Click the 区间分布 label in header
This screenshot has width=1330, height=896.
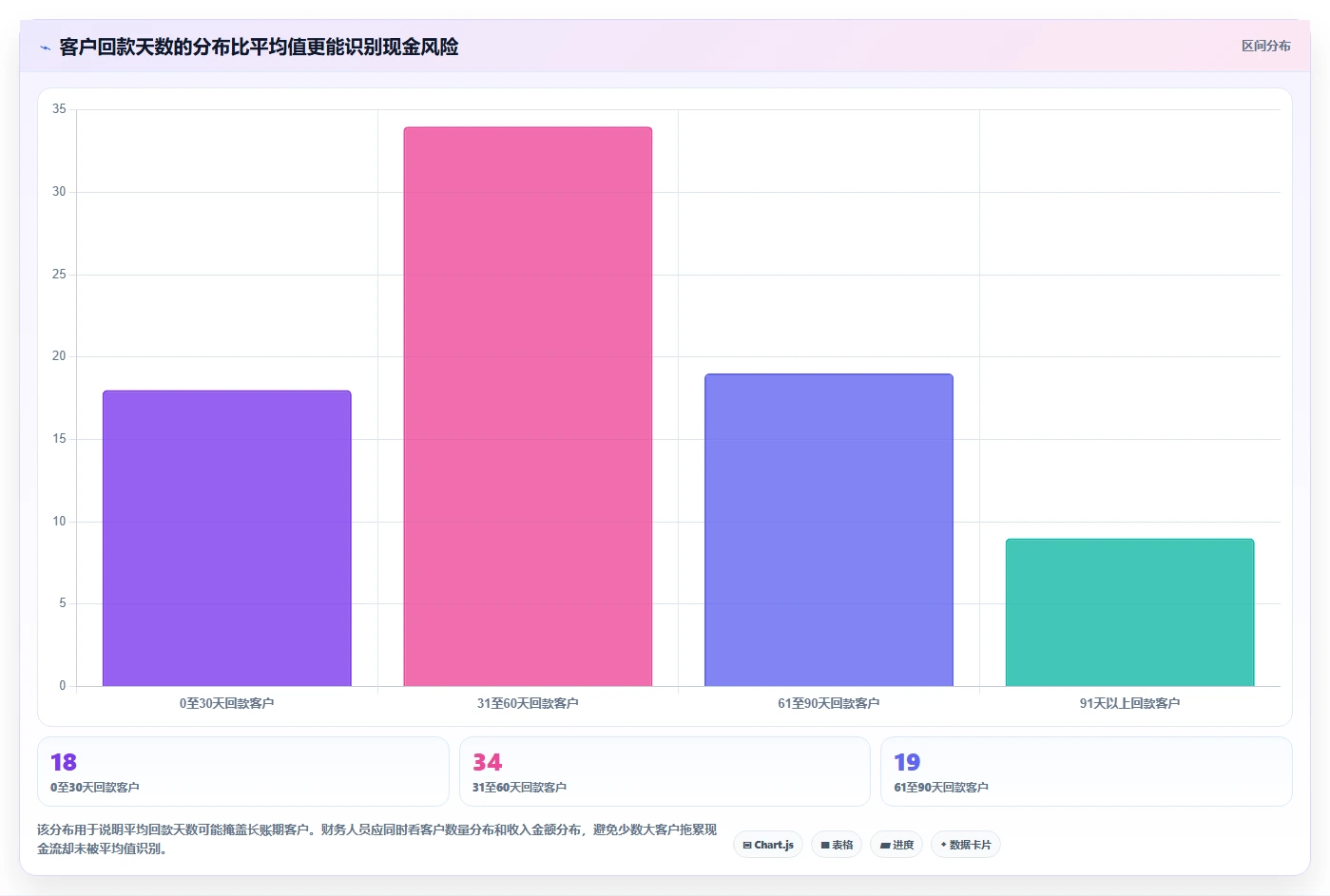[x=1265, y=46]
